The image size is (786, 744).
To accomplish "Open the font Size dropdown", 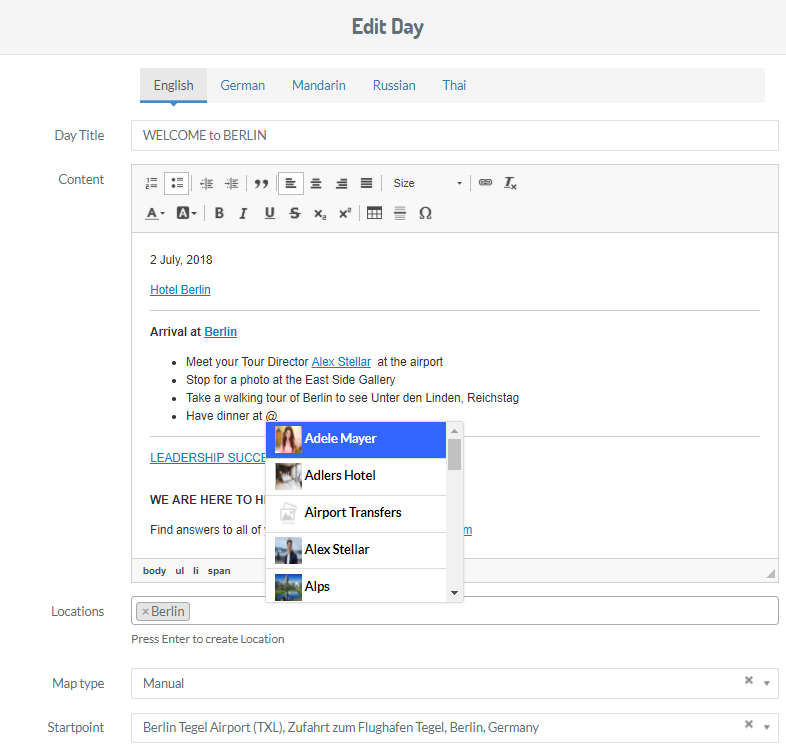I will [x=428, y=183].
